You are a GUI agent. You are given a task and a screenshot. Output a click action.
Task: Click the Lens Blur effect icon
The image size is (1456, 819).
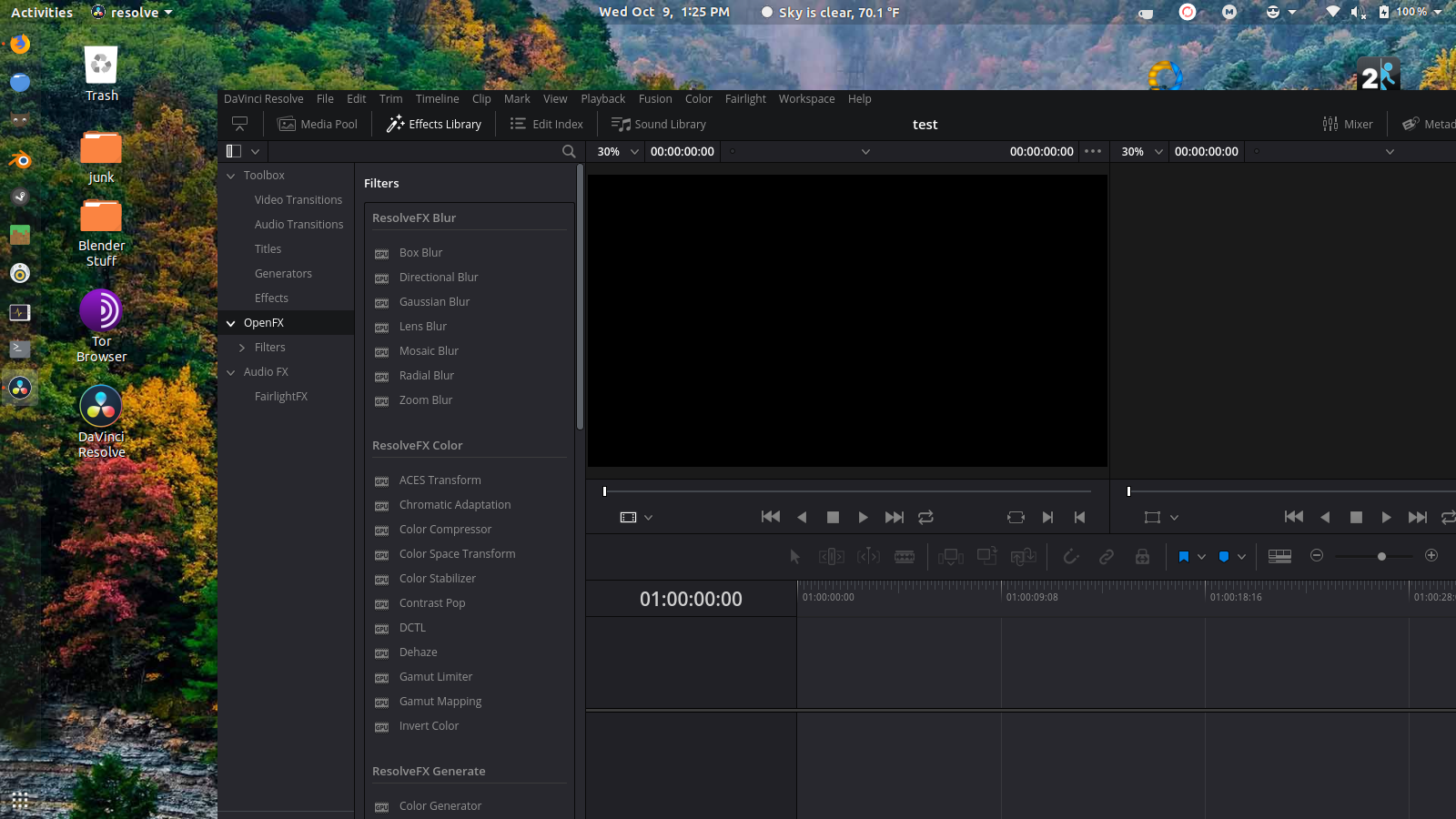click(x=382, y=328)
